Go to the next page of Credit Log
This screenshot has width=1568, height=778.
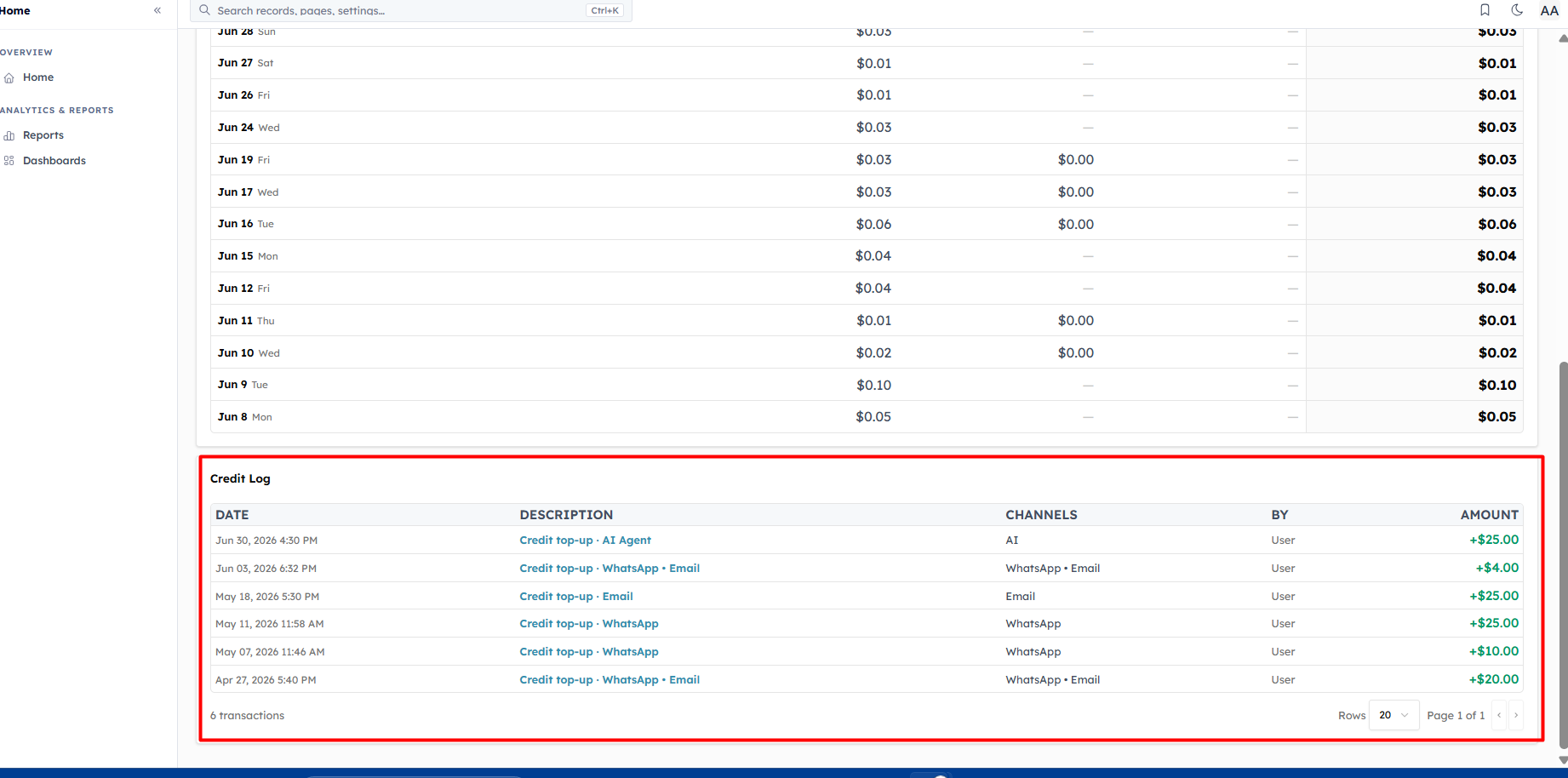tap(1516, 715)
